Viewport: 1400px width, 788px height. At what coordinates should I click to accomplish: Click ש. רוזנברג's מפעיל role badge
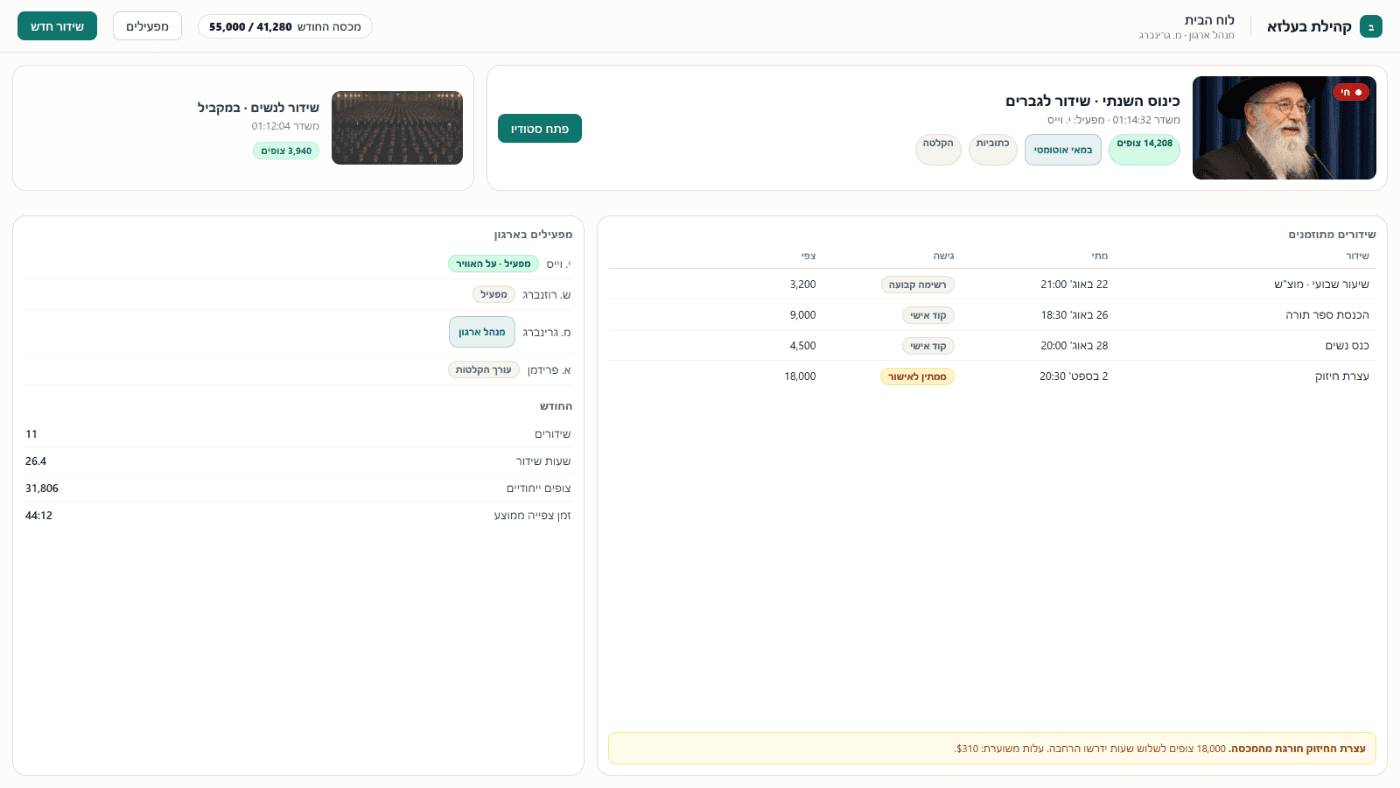tap(494, 295)
